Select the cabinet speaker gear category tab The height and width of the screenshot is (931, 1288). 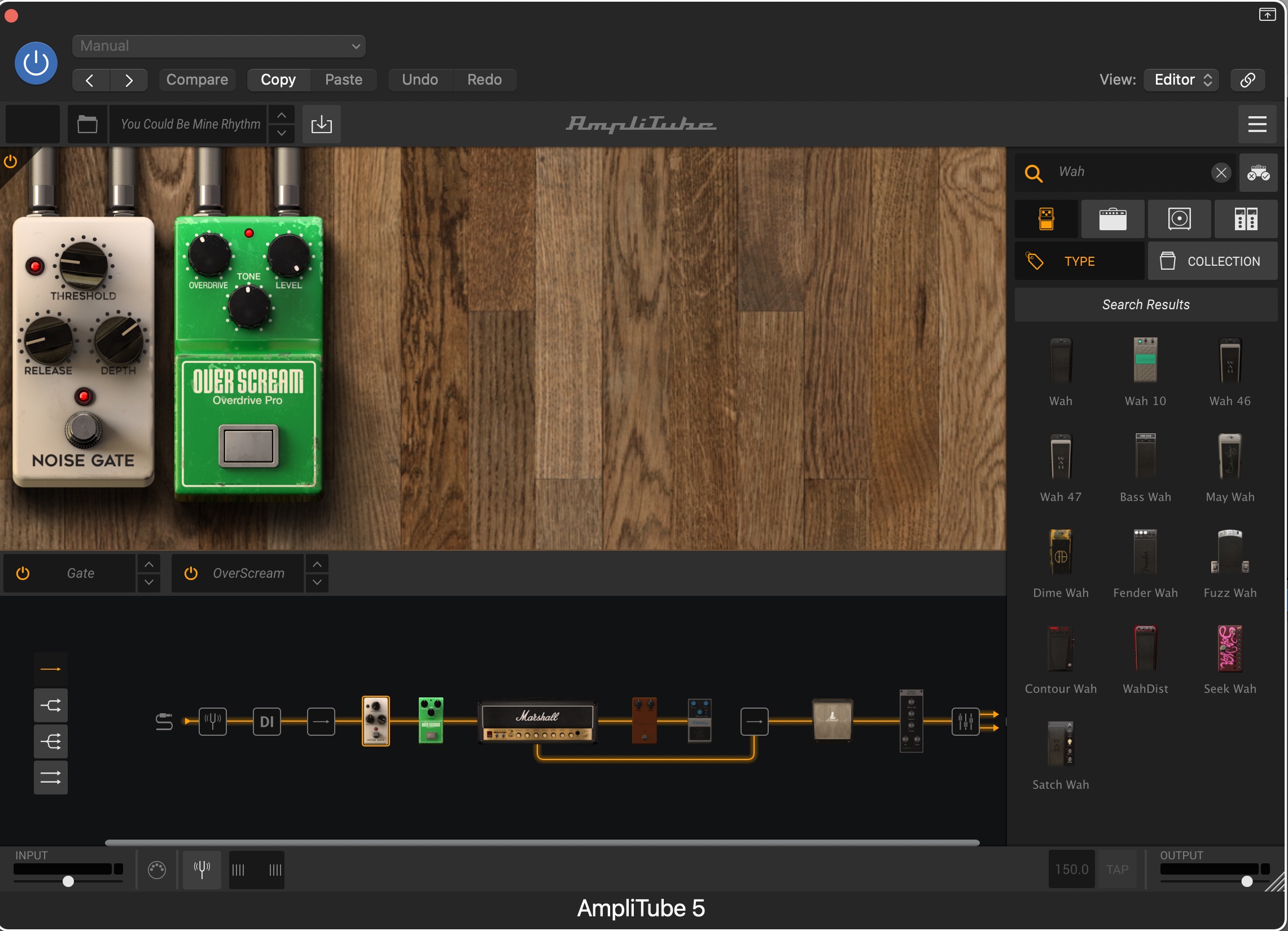click(1179, 219)
